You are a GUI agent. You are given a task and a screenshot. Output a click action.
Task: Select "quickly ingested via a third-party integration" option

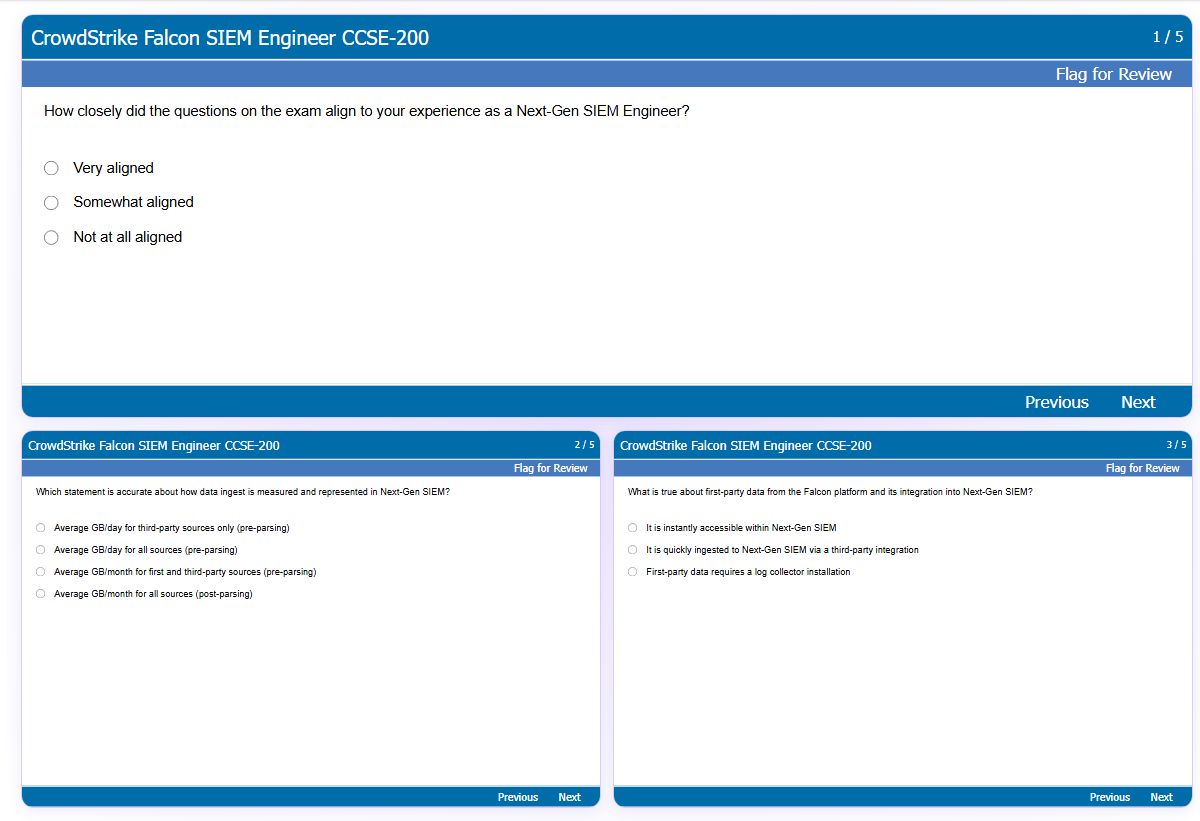tap(633, 550)
